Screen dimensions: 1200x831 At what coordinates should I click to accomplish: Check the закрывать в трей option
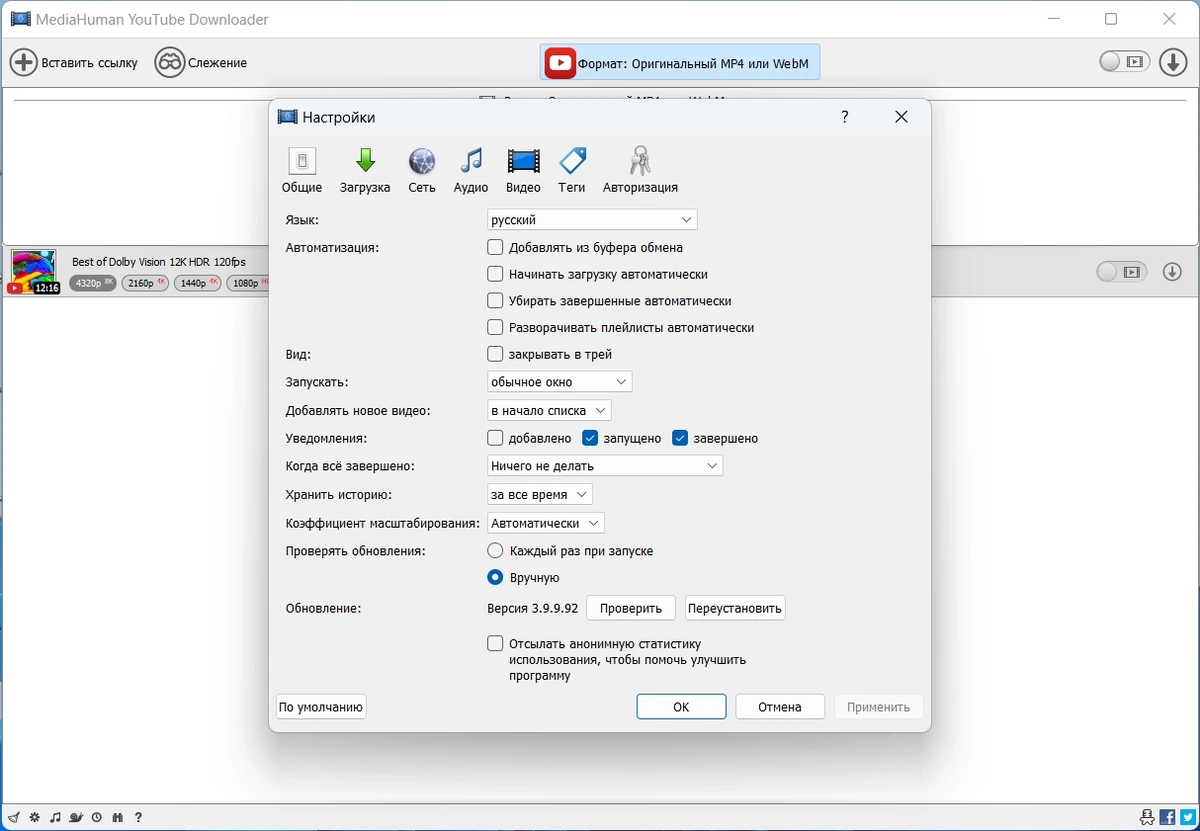[x=495, y=354]
